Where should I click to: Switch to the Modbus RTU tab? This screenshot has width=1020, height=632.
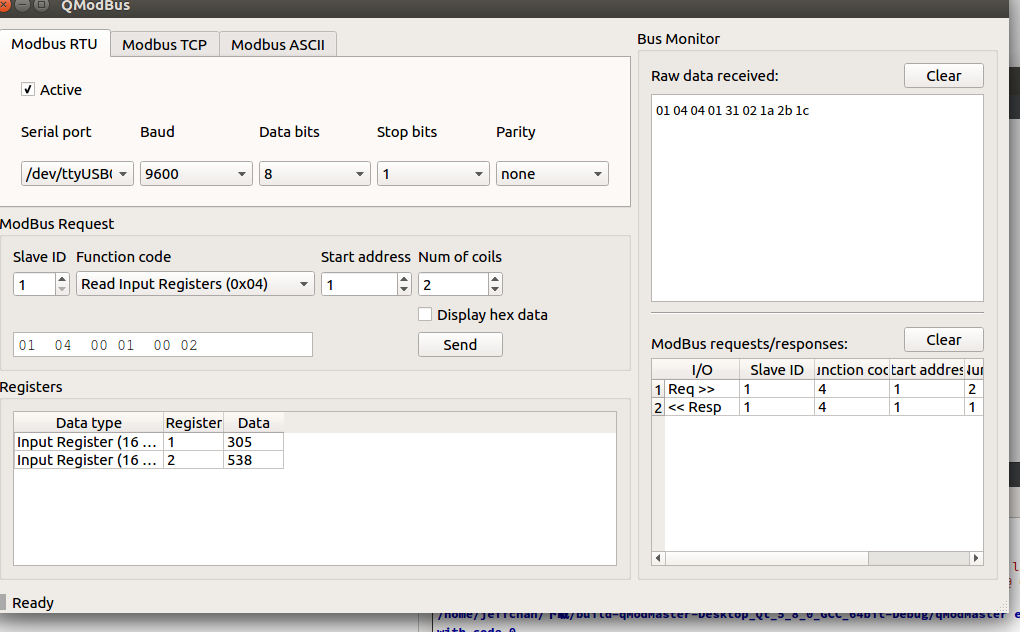(x=55, y=44)
